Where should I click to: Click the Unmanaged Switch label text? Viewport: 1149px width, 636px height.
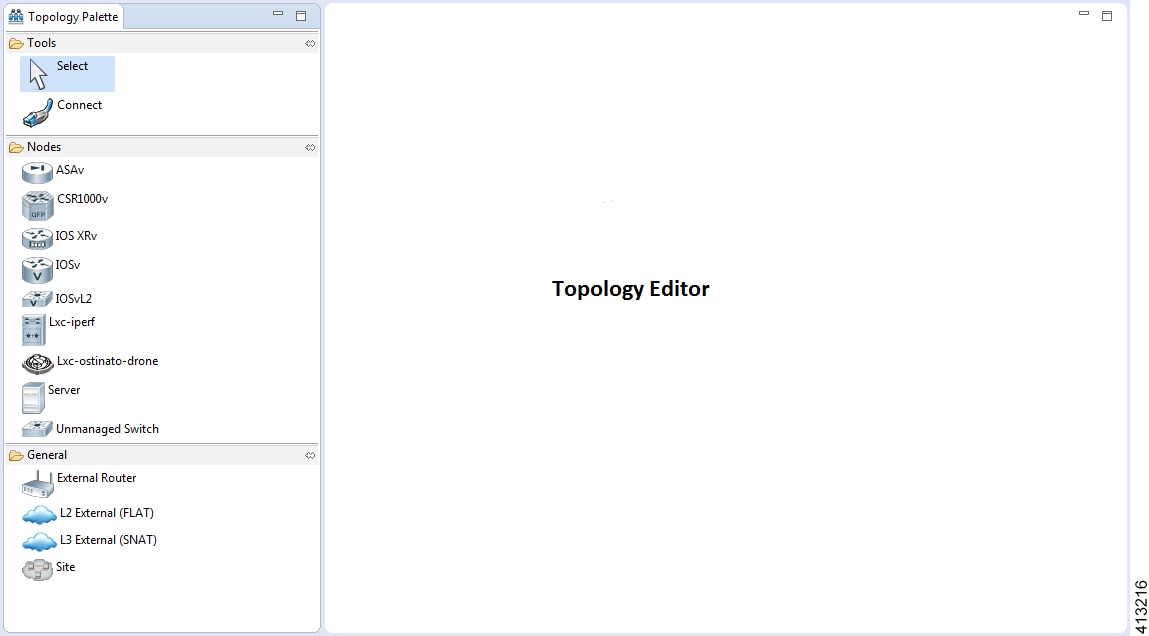point(107,429)
